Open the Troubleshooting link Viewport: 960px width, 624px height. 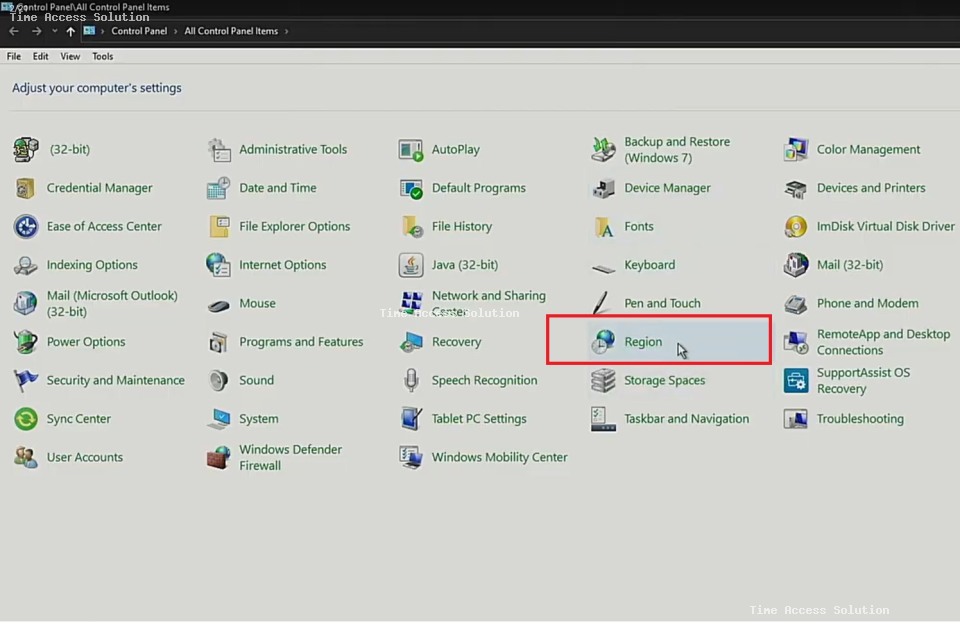pos(860,419)
